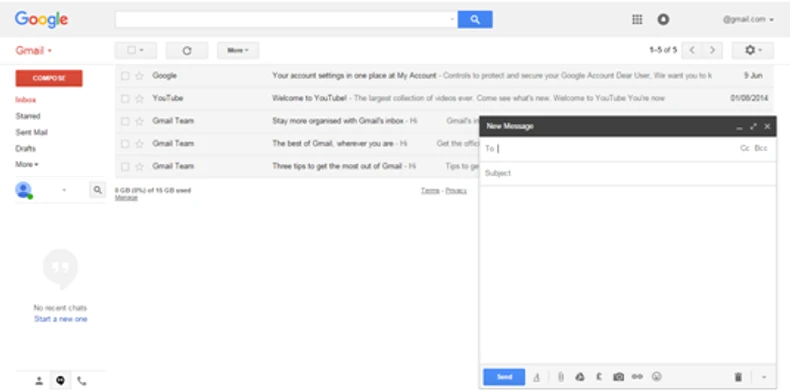The image size is (790, 392).
Task: Click the insert photo camera icon
Action: click(618, 377)
